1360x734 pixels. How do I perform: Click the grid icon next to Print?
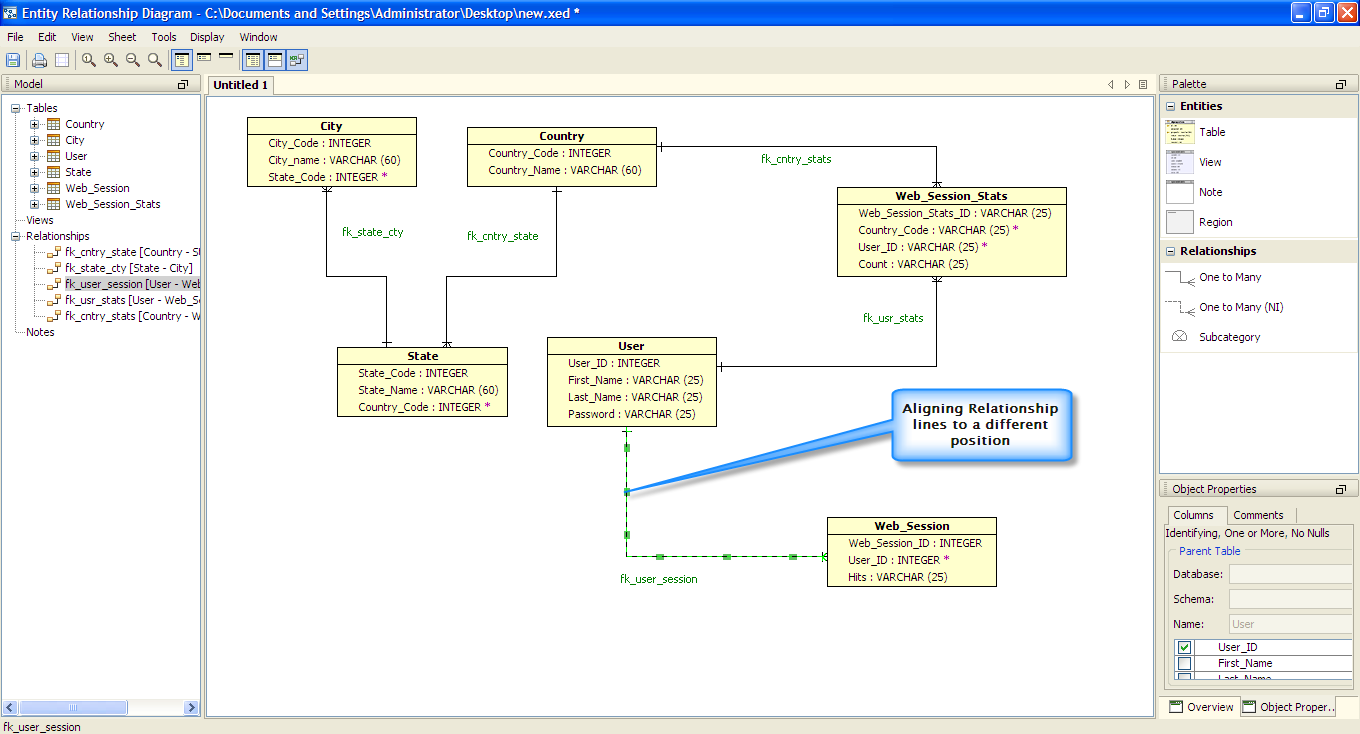click(x=62, y=60)
